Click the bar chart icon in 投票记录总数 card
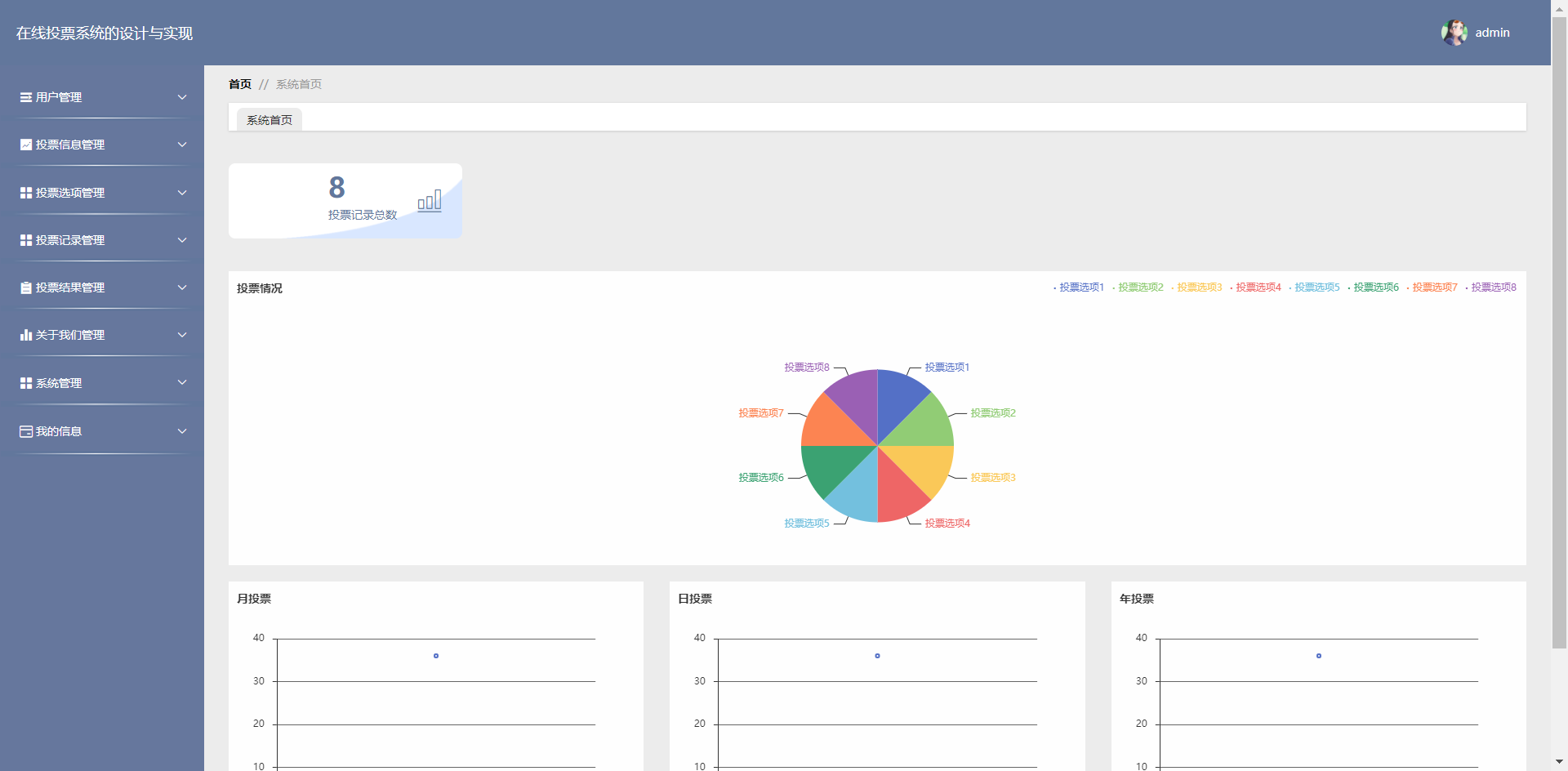Screen dimensions: 1568x771 click(x=430, y=200)
